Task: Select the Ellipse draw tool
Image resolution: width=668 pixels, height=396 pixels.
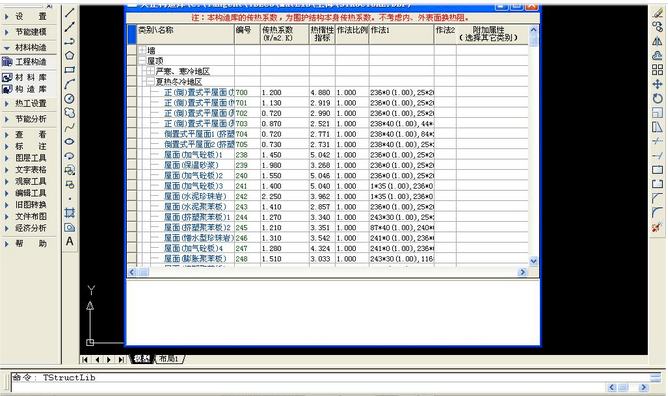Action: click(x=70, y=141)
